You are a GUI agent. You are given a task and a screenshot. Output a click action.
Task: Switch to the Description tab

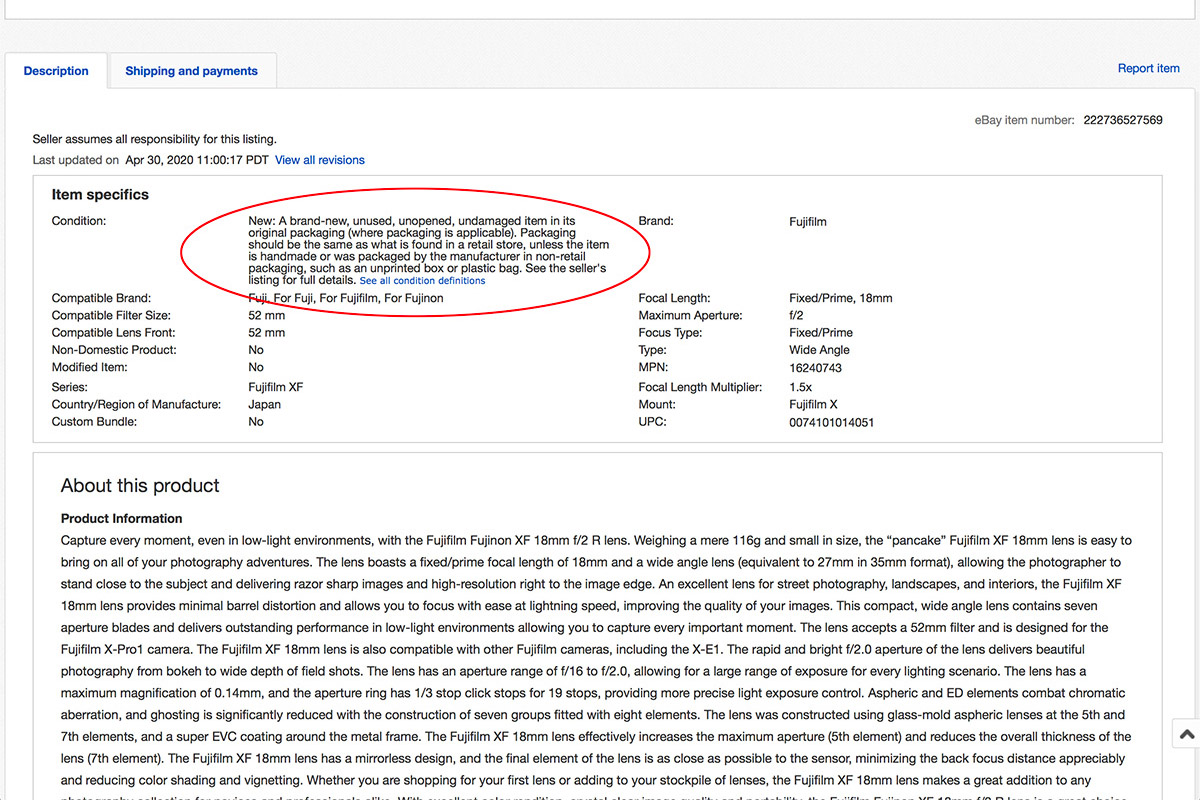coord(56,71)
